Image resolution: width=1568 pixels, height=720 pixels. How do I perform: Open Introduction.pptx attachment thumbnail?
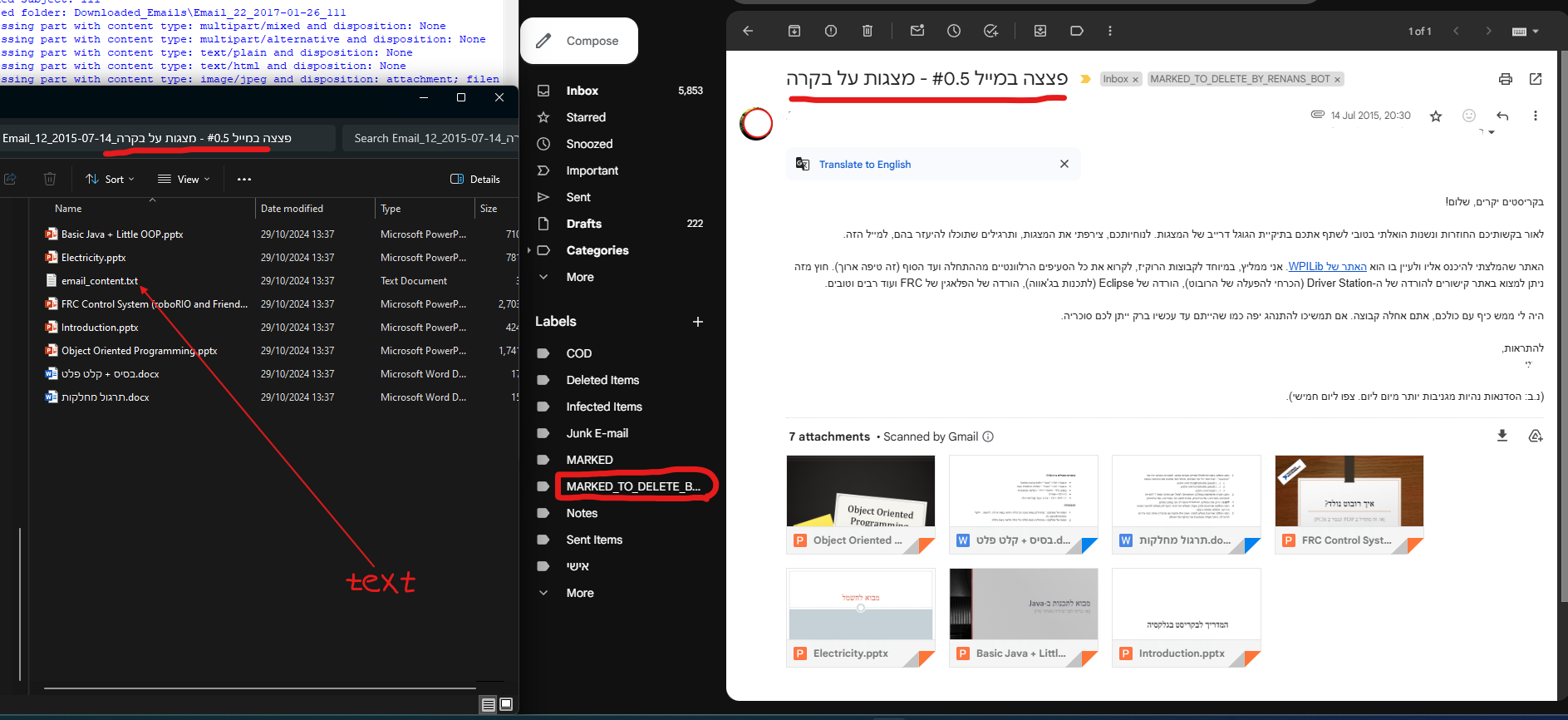1187,618
